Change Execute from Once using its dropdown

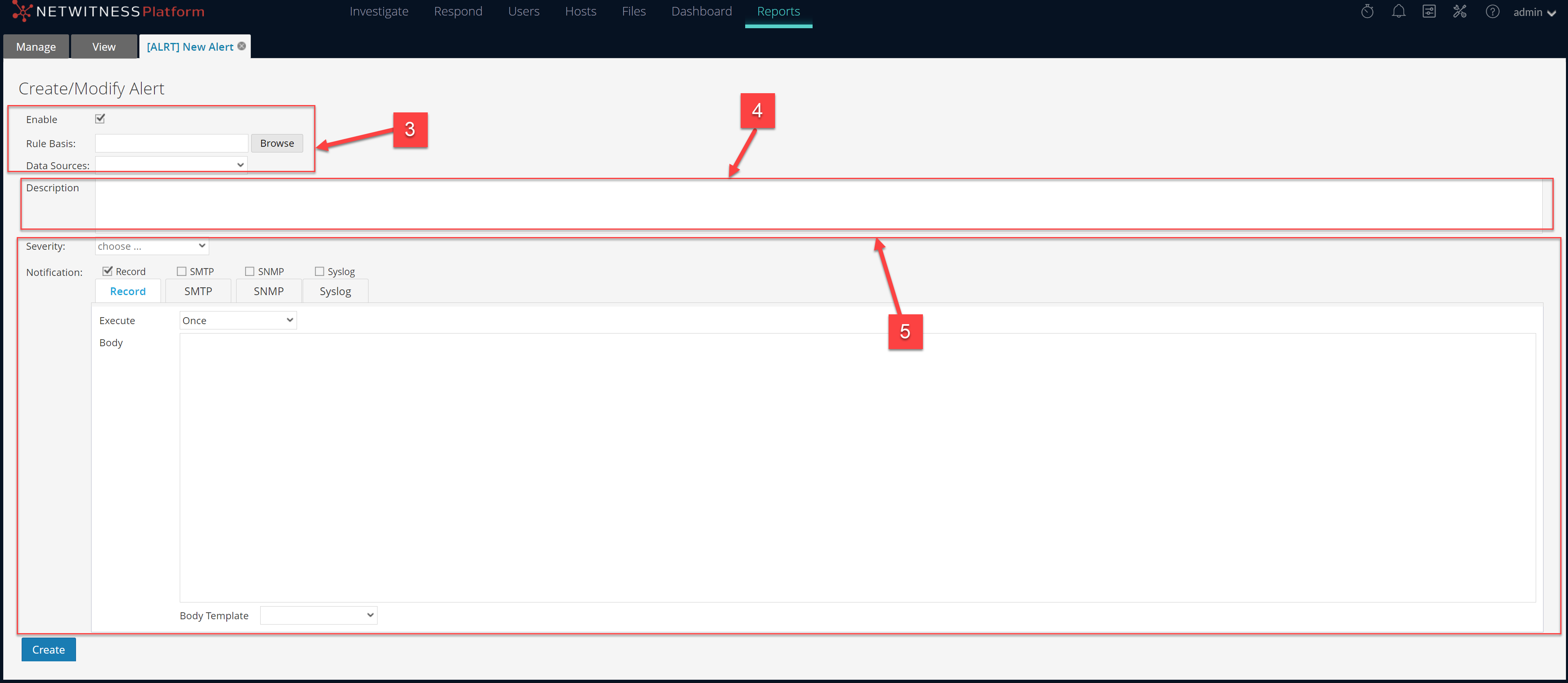[x=237, y=320]
